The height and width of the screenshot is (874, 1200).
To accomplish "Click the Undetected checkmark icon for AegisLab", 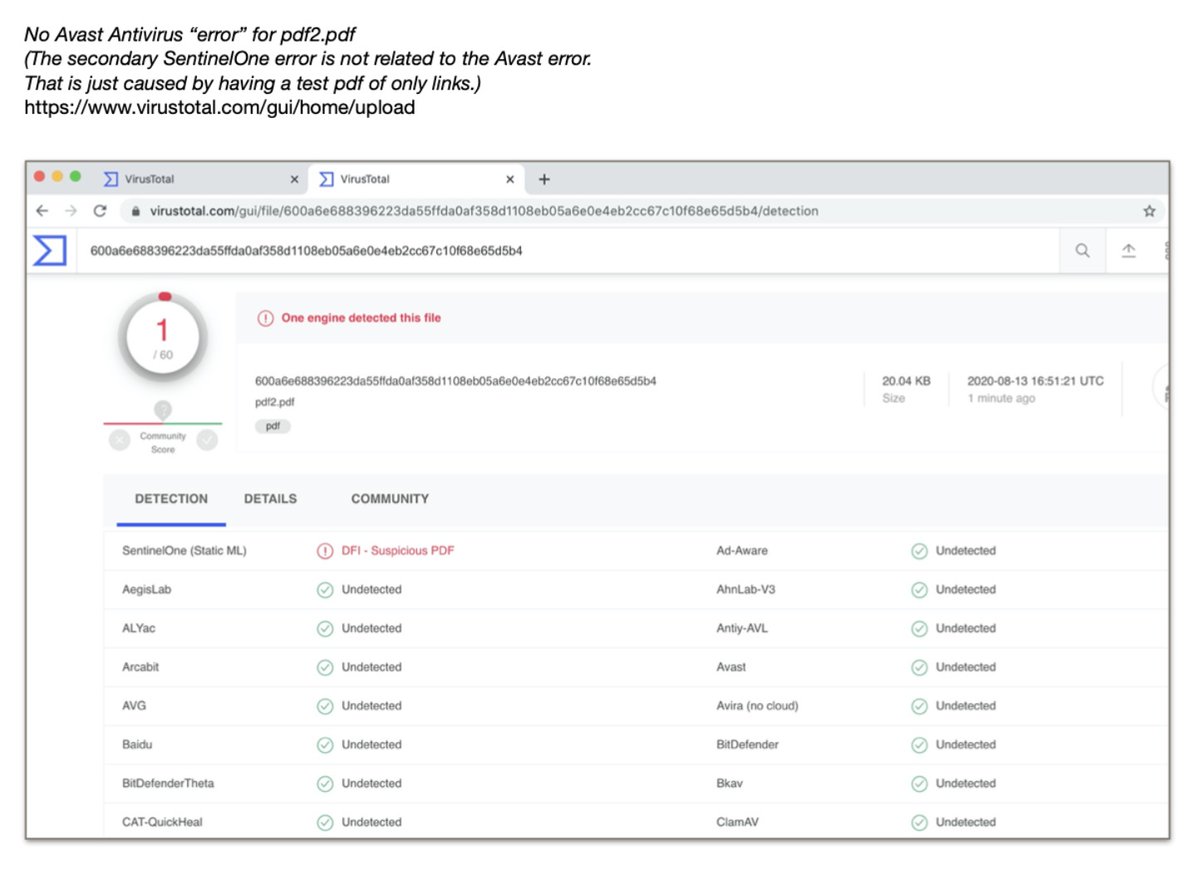I will coord(325,590).
